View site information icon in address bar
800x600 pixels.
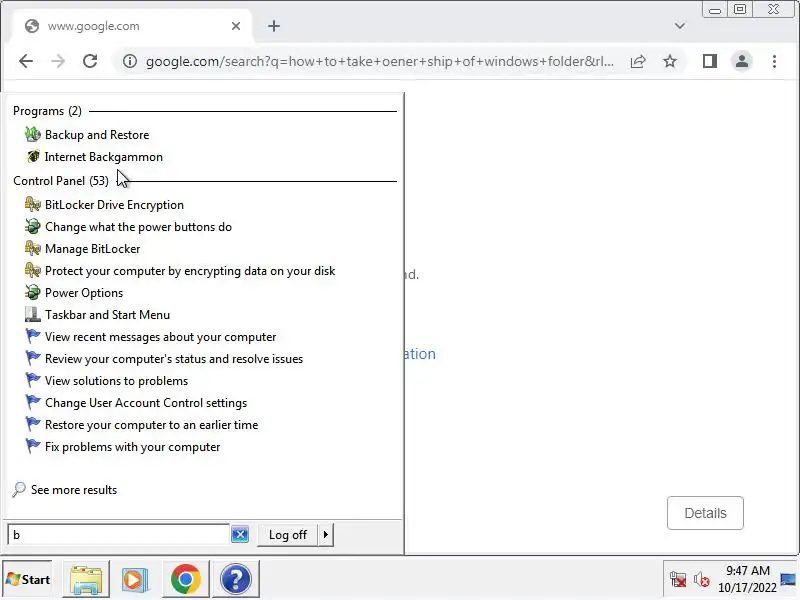coord(130,61)
